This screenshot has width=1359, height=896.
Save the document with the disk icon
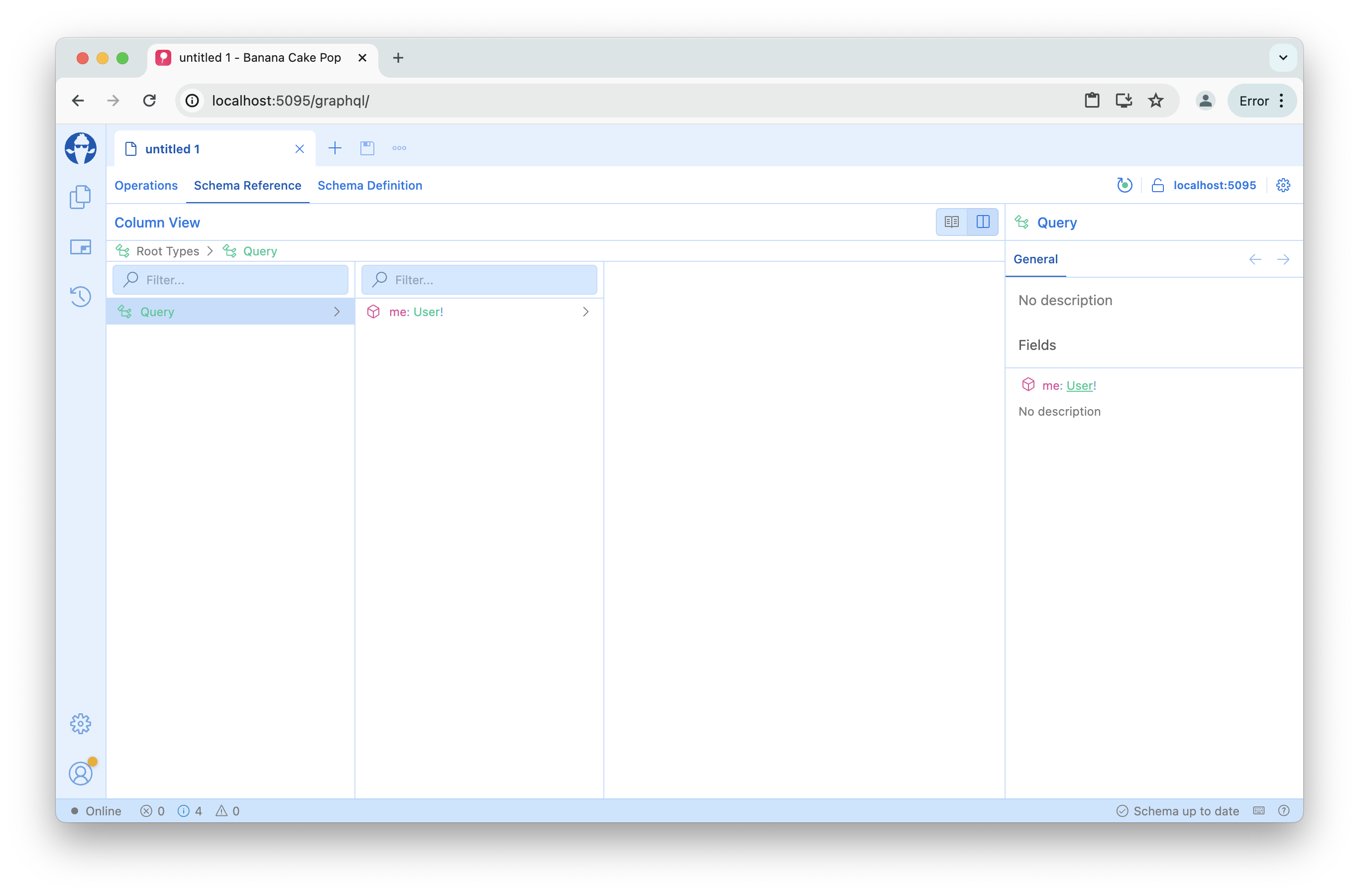pos(367,148)
